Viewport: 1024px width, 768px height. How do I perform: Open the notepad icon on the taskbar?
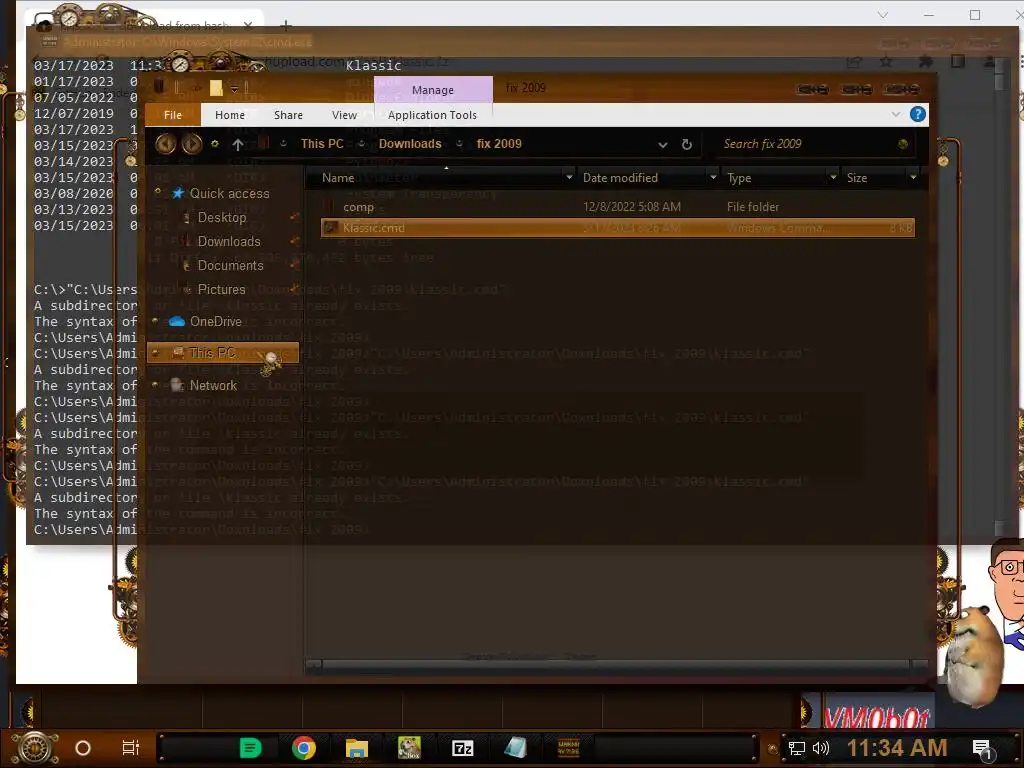tap(515, 748)
